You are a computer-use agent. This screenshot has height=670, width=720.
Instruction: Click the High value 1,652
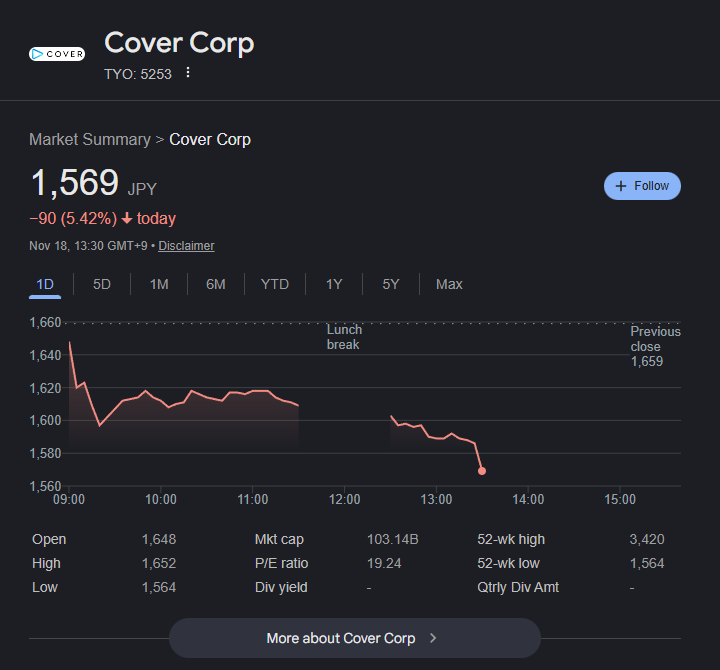tap(159, 563)
